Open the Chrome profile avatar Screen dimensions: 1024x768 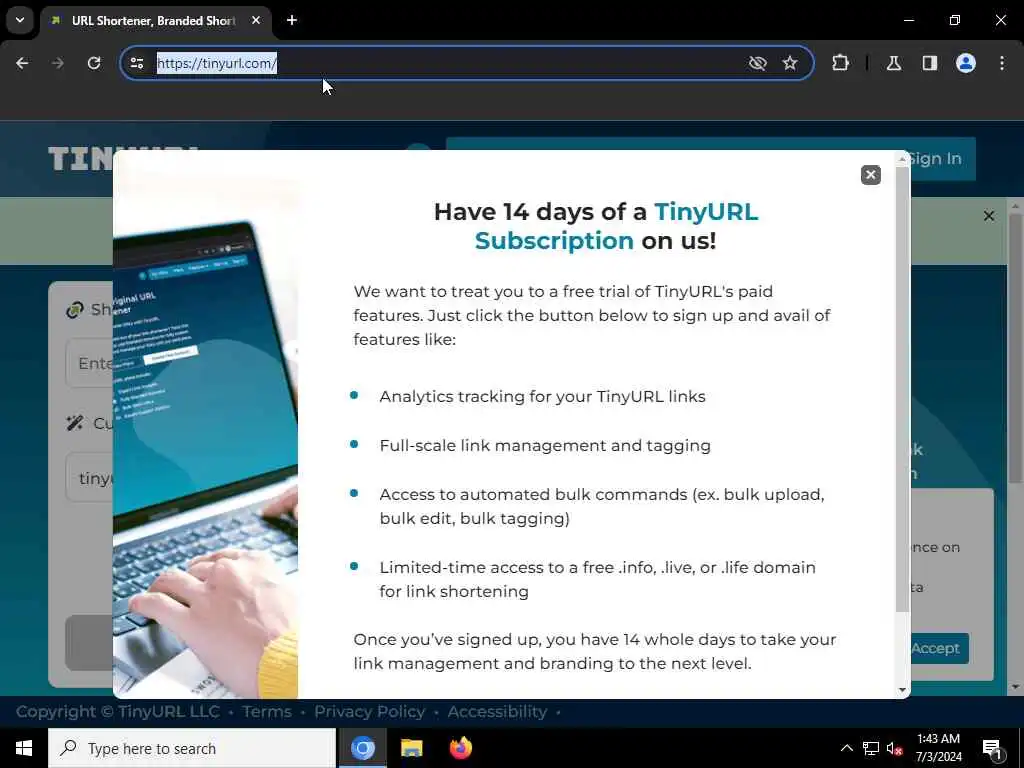coord(966,63)
